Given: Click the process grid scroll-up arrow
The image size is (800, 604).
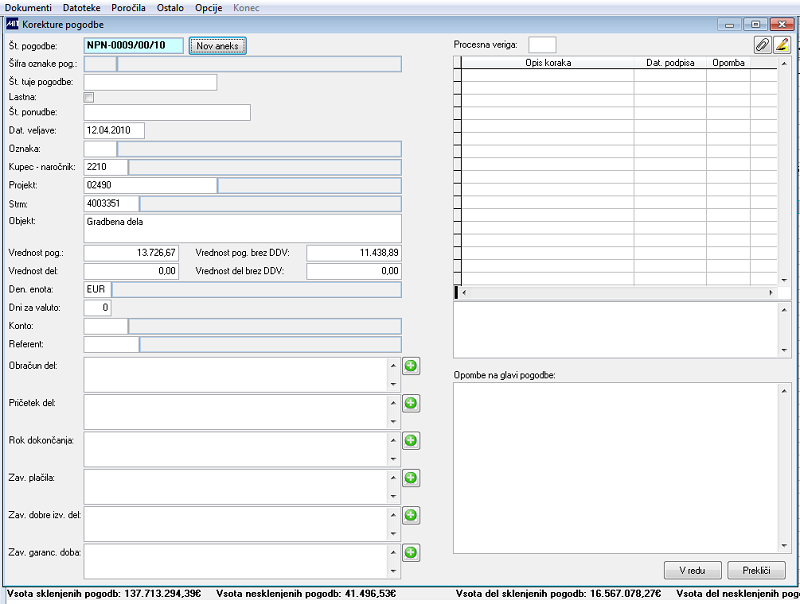Looking at the screenshot, I should click(x=784, y=63).
